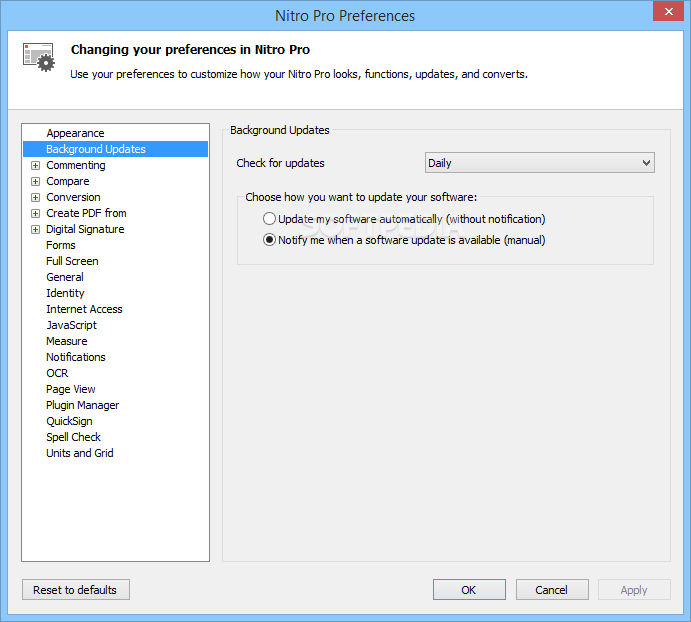Click the Apply button

tap(634, 590)
